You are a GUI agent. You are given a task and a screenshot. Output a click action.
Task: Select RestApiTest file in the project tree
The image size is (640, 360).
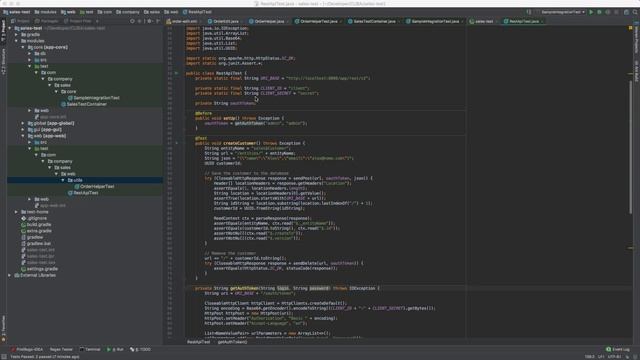pyautogui.click(x=83, y=193)
